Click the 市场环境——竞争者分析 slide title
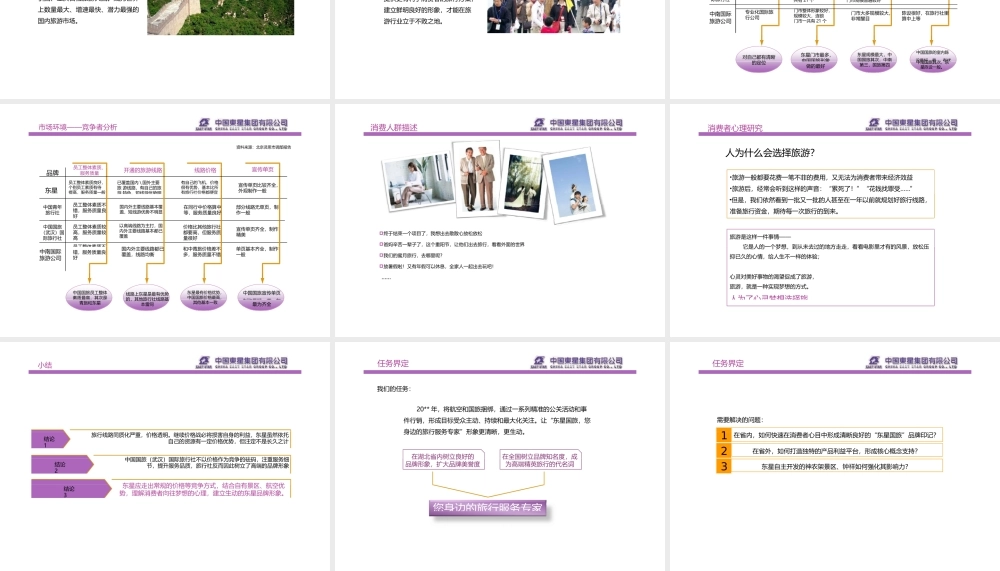This screenshot has height=571, width=1000. pos(77,127)
